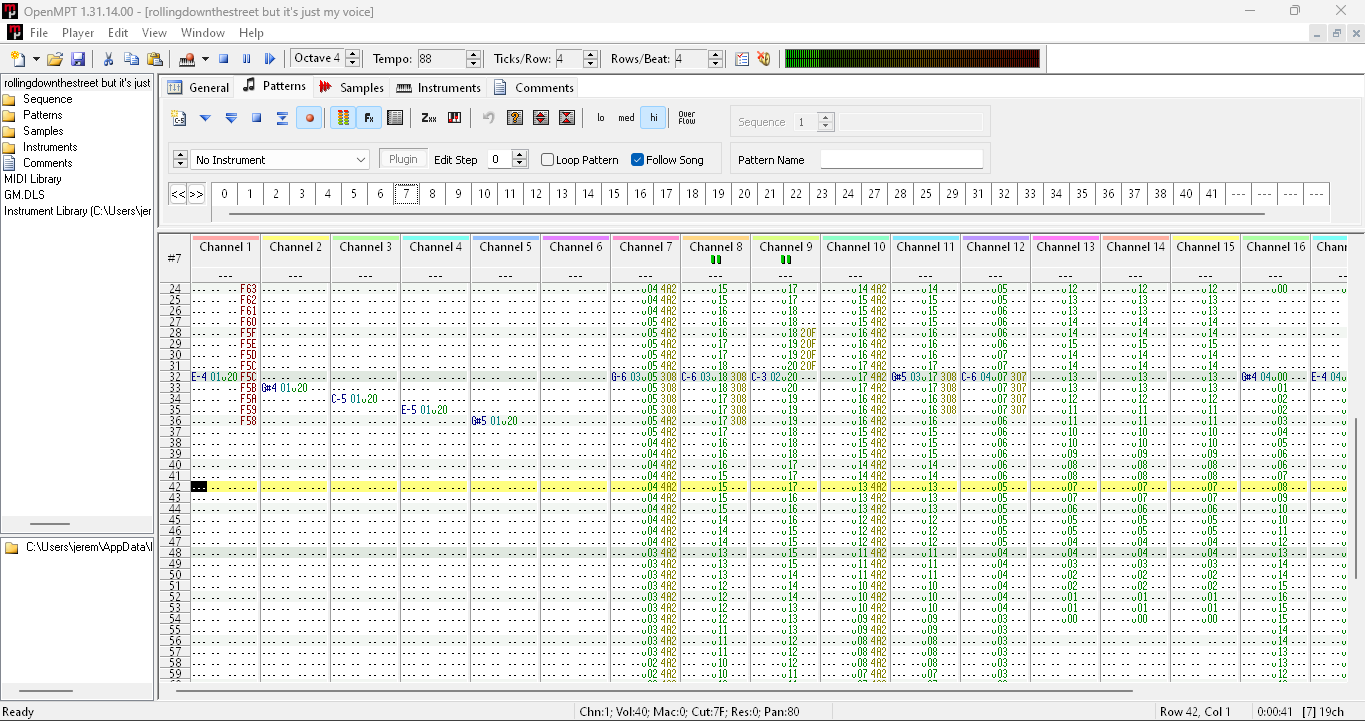Play pattern from cursor
Screen dimensions: 1365x721
[205, 118]
